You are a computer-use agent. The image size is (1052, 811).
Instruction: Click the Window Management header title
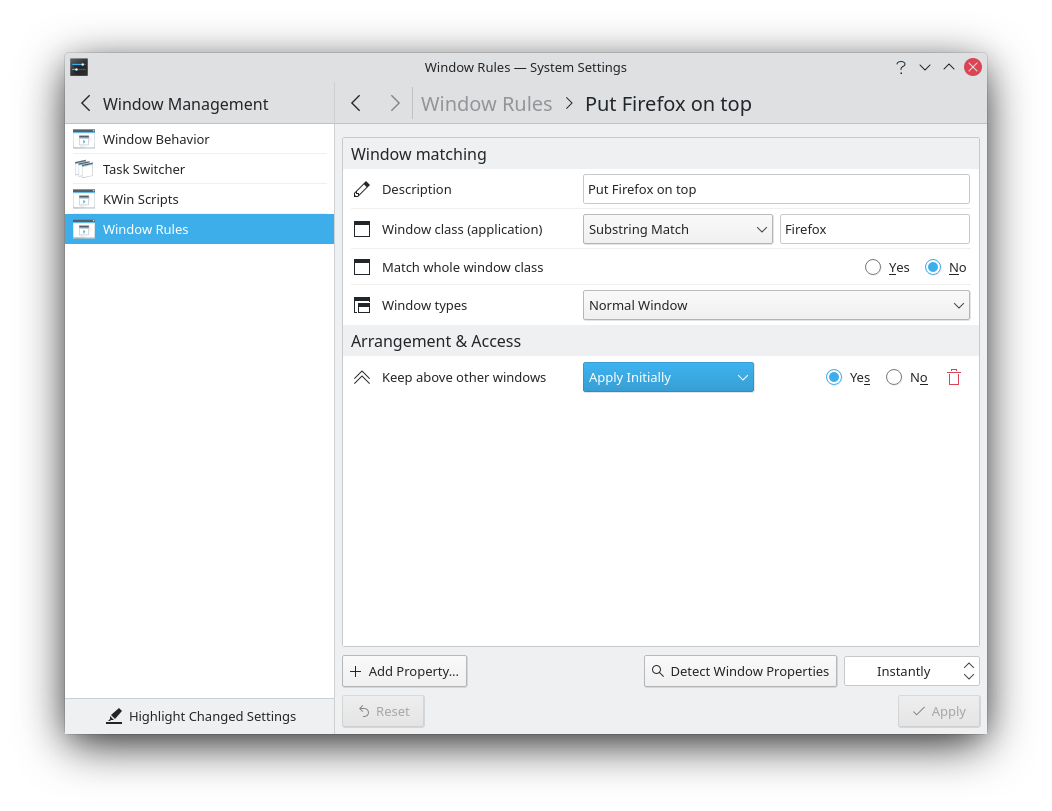coord(185,104)
